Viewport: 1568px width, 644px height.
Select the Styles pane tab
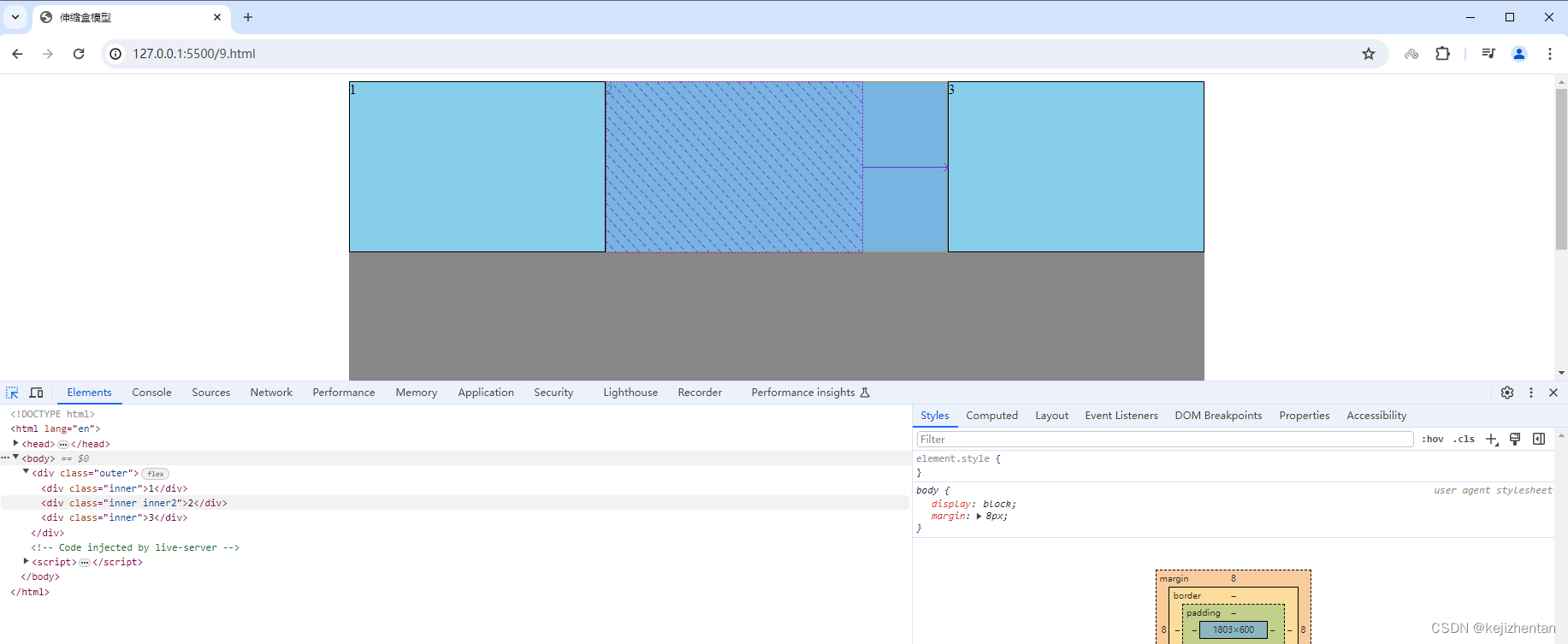[x=935, y=416]
